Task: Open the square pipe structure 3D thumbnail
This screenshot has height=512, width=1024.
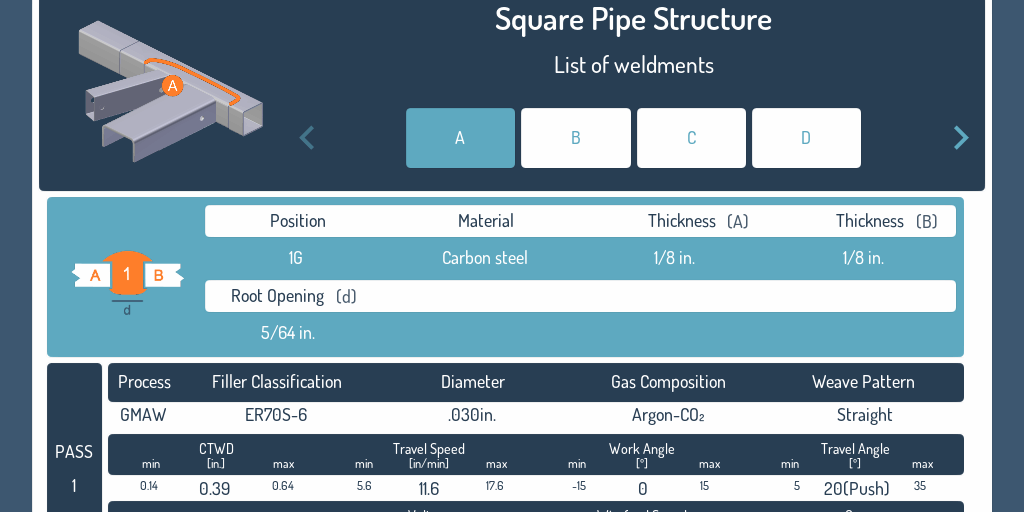Action: click(170, 91)
